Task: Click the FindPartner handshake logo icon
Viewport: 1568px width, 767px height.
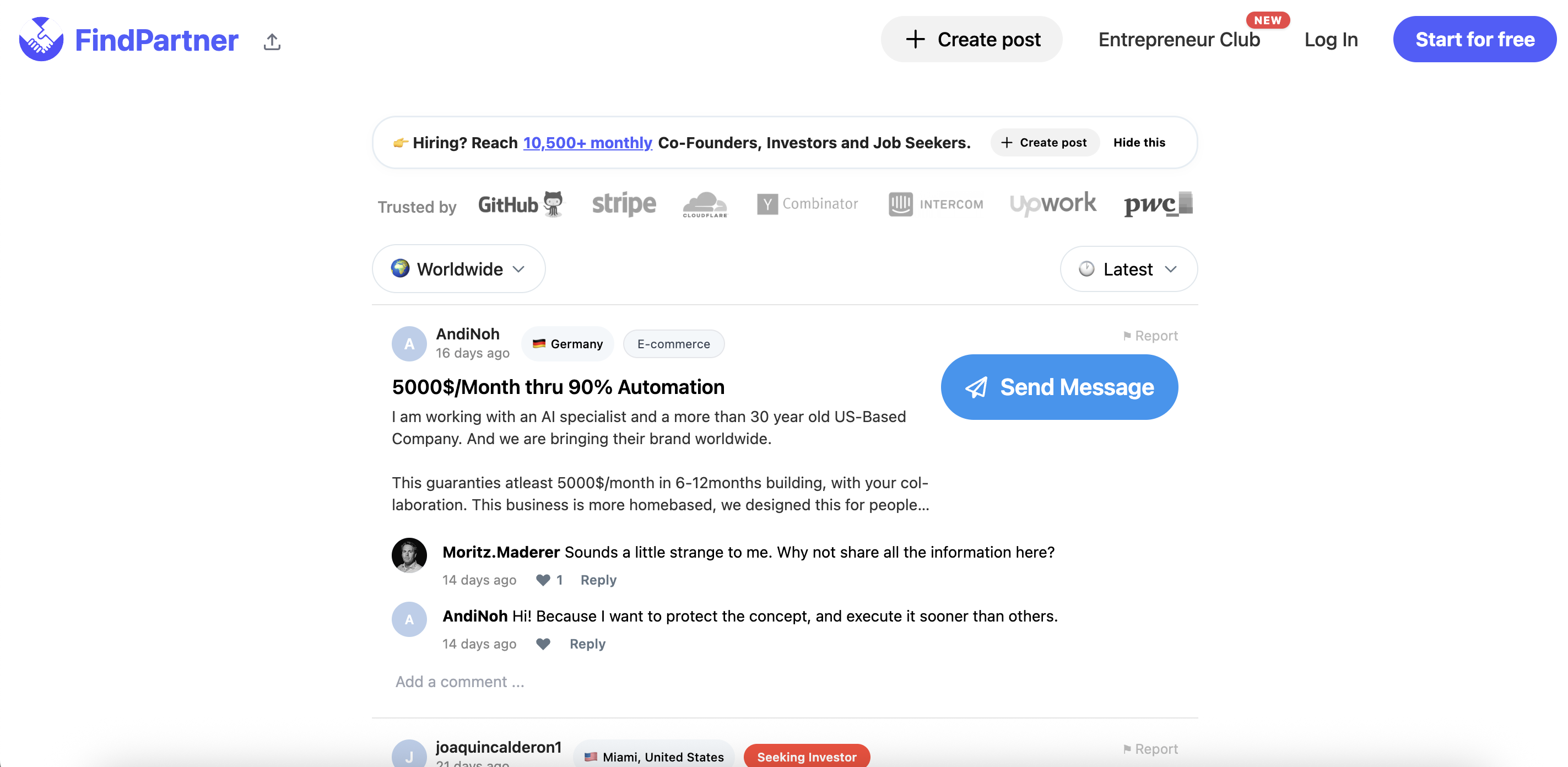Action: click(41, 39)
